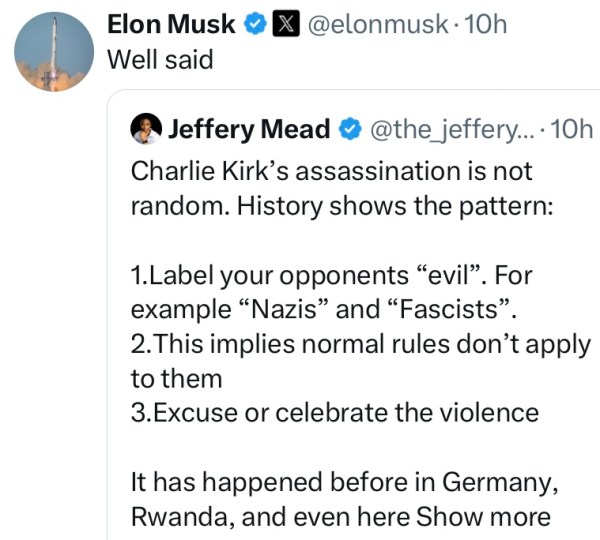Click the @the_jeffery... handle
The width and height of the screenshot is (600, 540).
click(447, 129)
